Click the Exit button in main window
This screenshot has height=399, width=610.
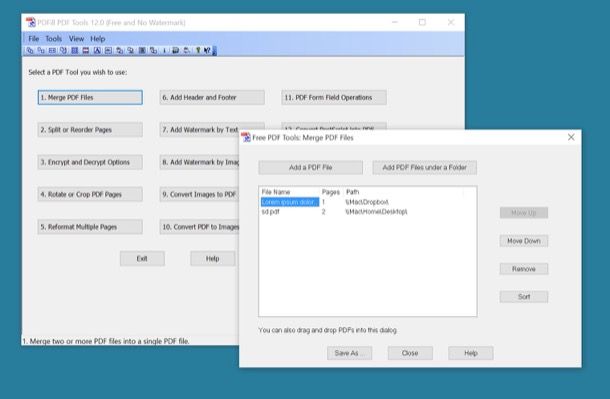(x=142, y=259)
